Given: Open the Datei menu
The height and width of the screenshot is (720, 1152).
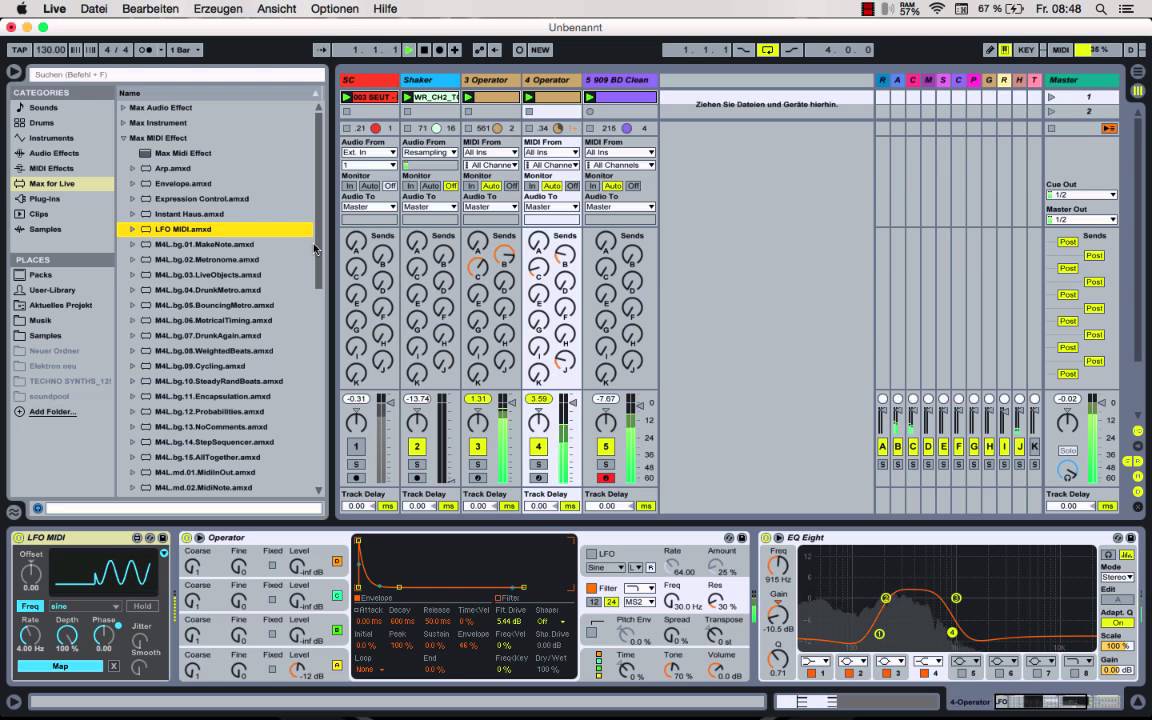Looking at the screenshot, I should coord(93,9).
